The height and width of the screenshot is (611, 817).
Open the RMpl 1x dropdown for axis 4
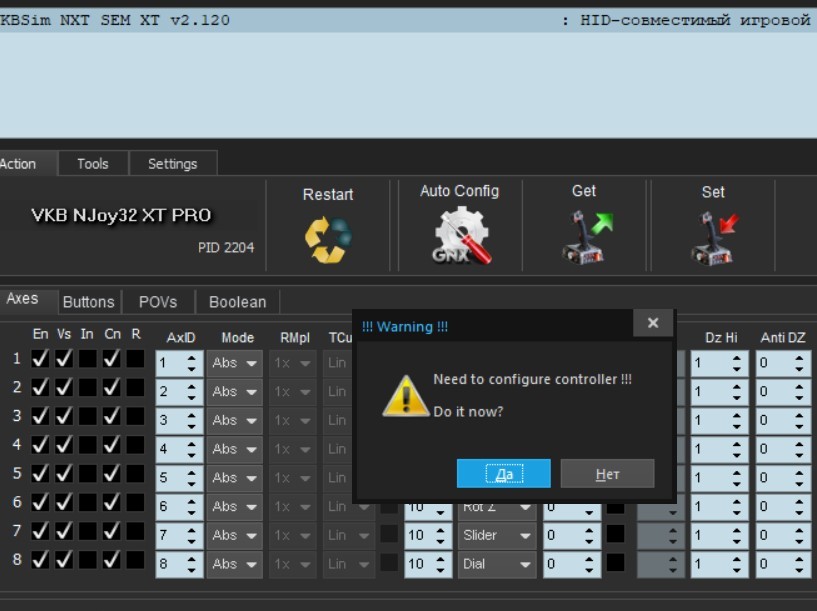pyautogui.click(x=292, y=449)
